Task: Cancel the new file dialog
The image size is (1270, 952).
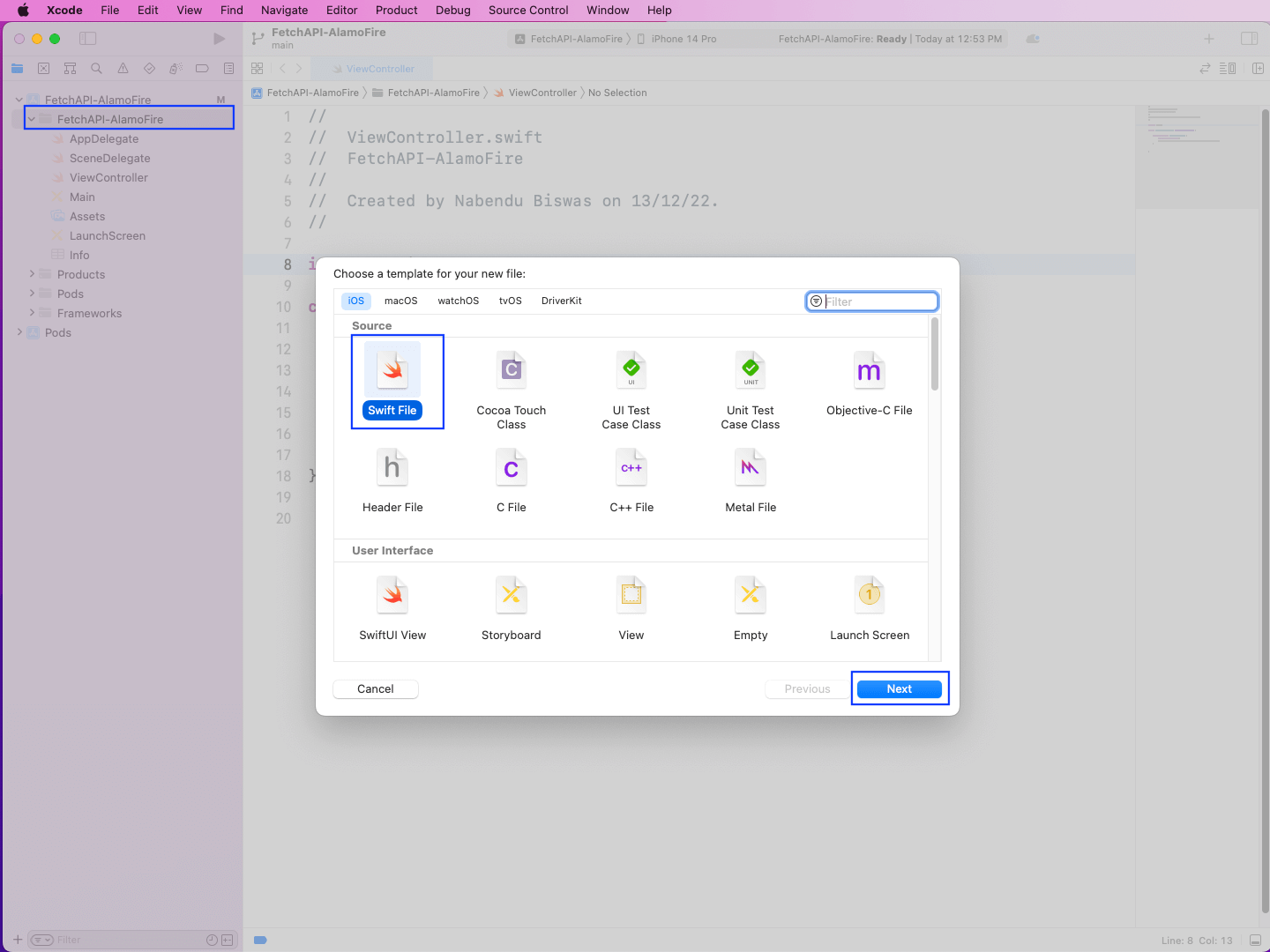Action: coord(376,689)
